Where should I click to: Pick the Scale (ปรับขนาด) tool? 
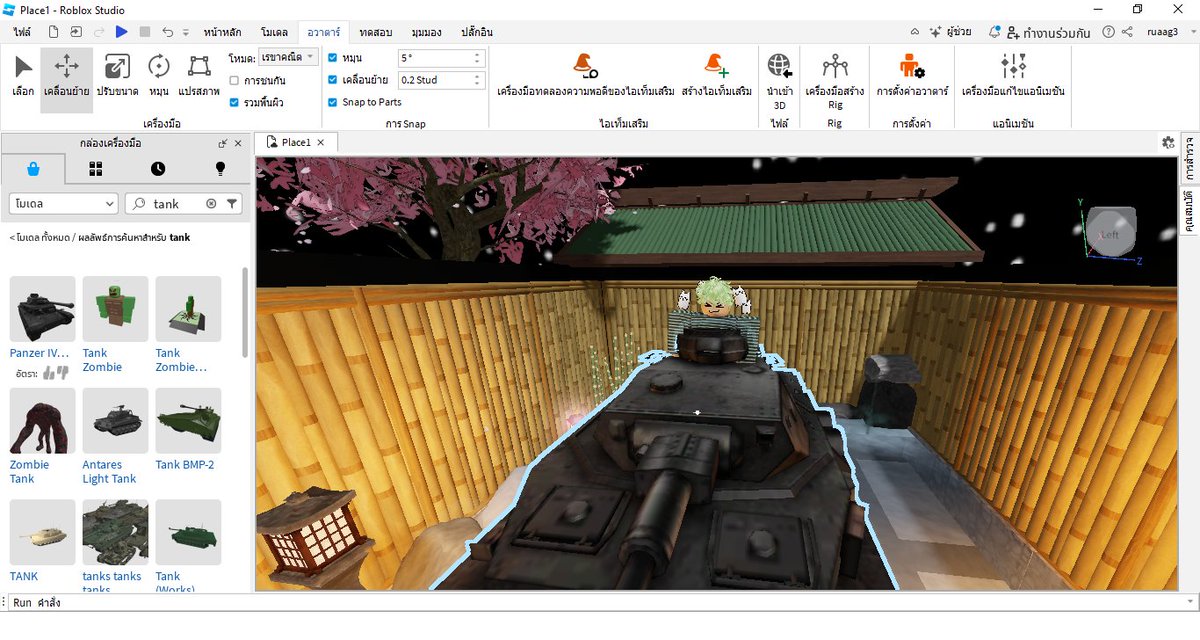click(x=117, y=75)
